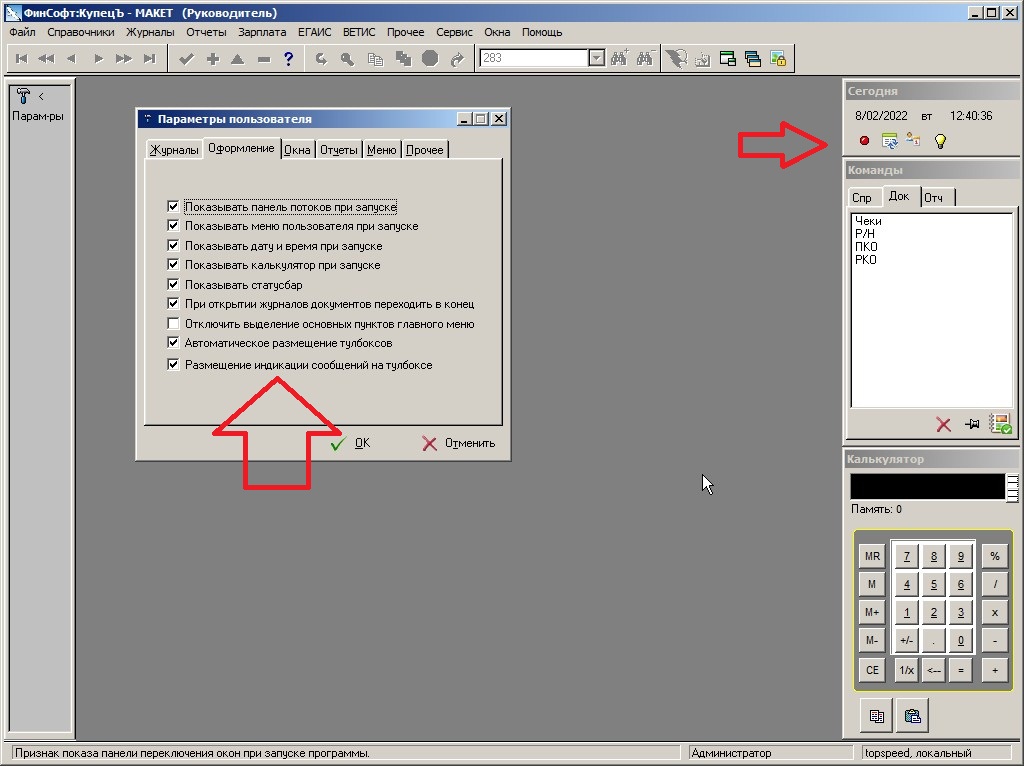This screenshot has height=766, width=1024.
Task: Collapse the left Парам-ры panel arrow
Action: 41,97
